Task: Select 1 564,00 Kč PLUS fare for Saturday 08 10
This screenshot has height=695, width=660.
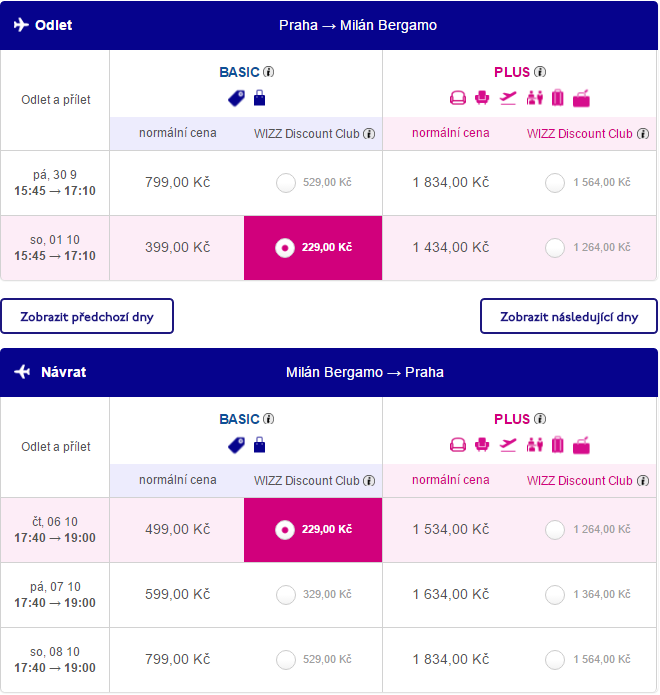Action: click(x=555, y=660)
